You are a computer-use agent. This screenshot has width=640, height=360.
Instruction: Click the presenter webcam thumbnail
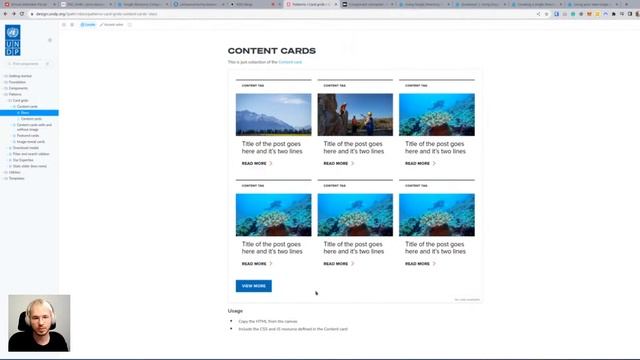click(39, 323)
